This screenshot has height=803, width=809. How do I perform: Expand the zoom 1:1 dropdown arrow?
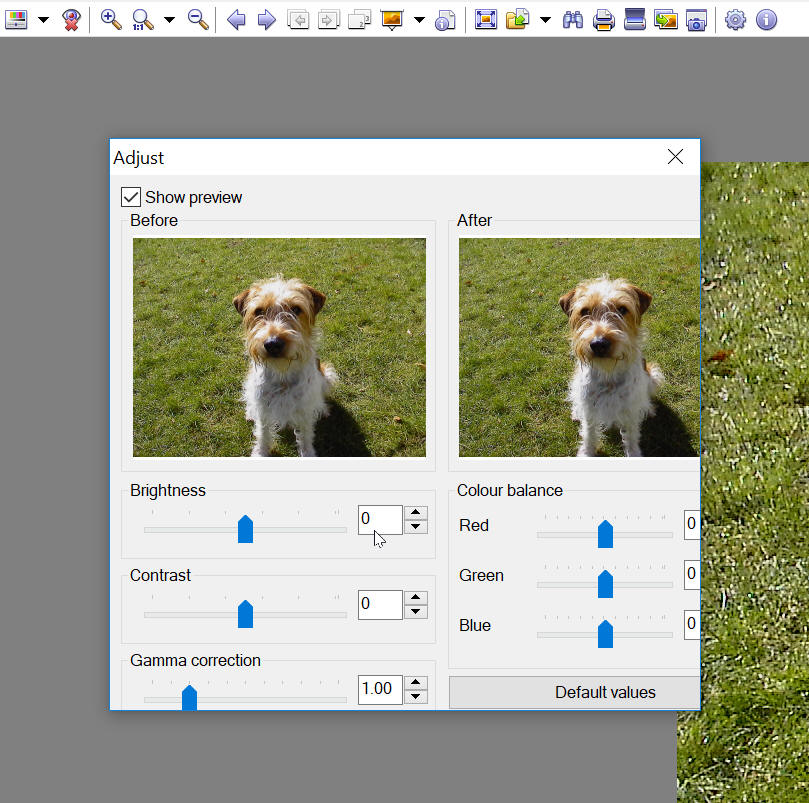click(169, 19)
